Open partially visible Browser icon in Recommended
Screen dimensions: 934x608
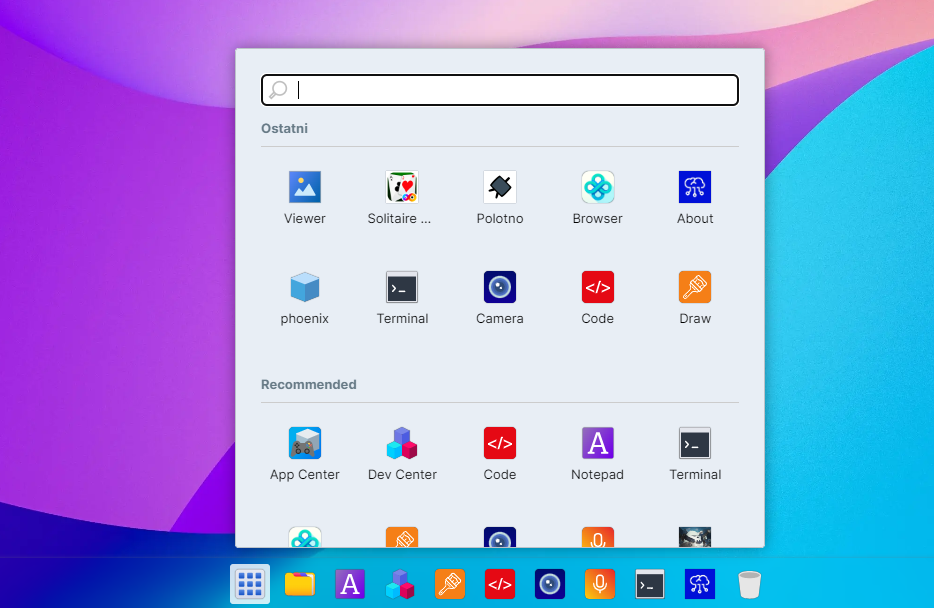pos(304,537)
